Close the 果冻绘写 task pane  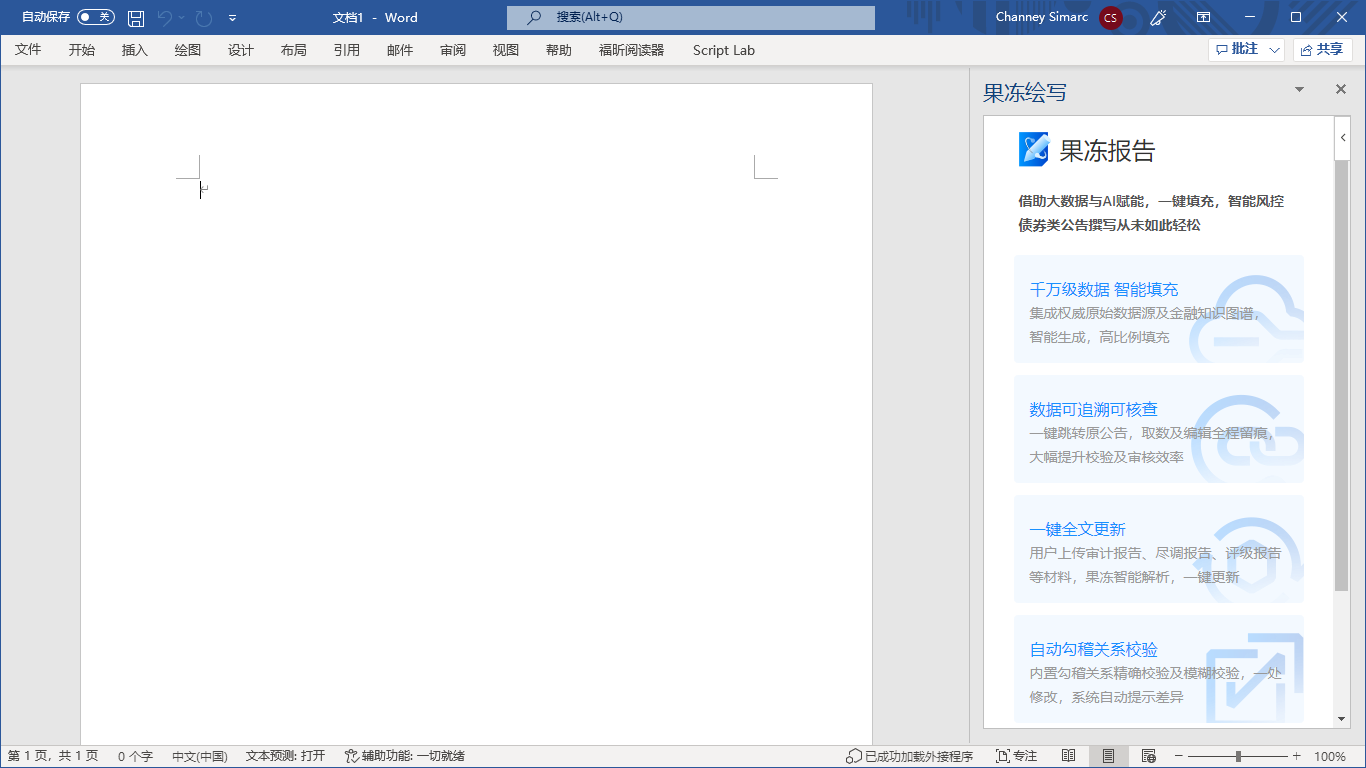coord(1341,90)
